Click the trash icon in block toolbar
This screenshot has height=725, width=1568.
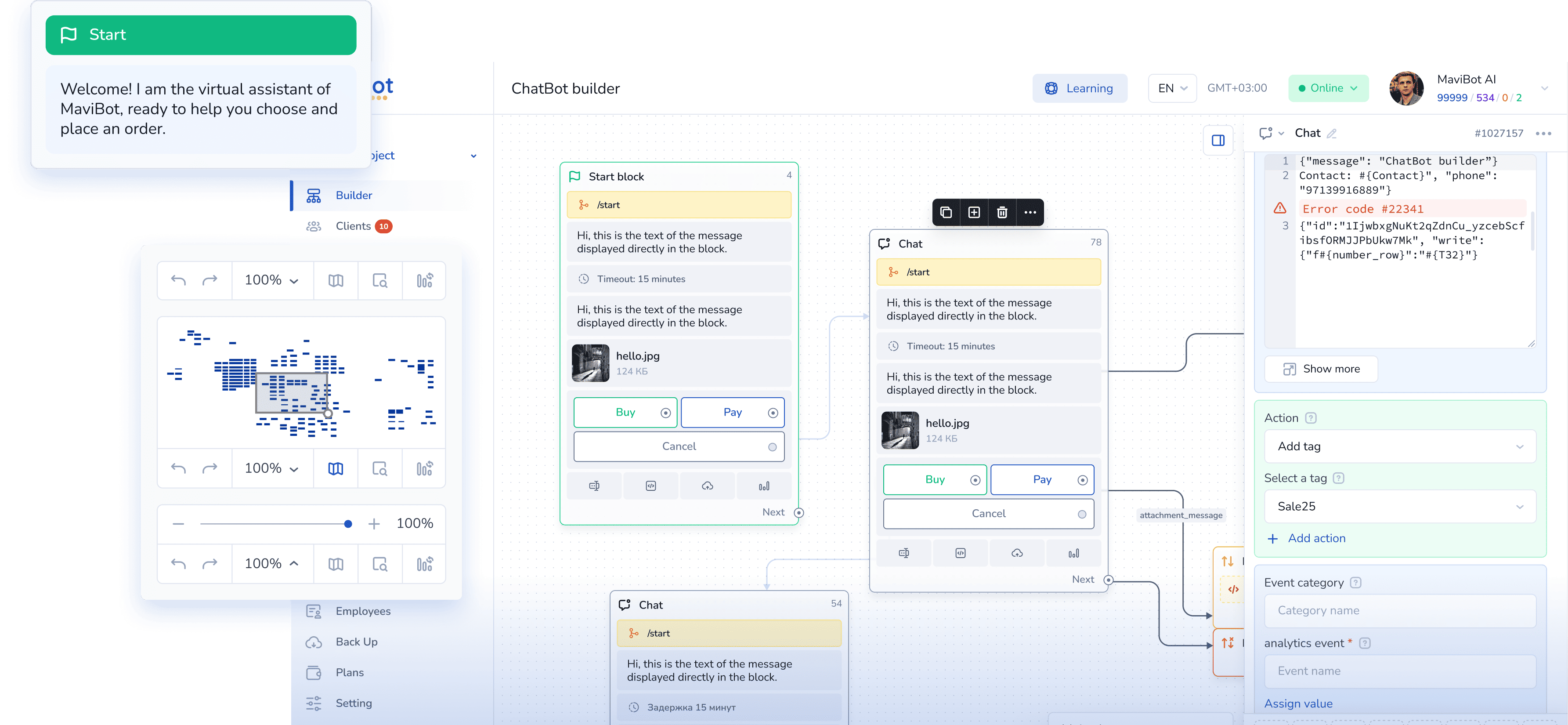click(1002, 213)
